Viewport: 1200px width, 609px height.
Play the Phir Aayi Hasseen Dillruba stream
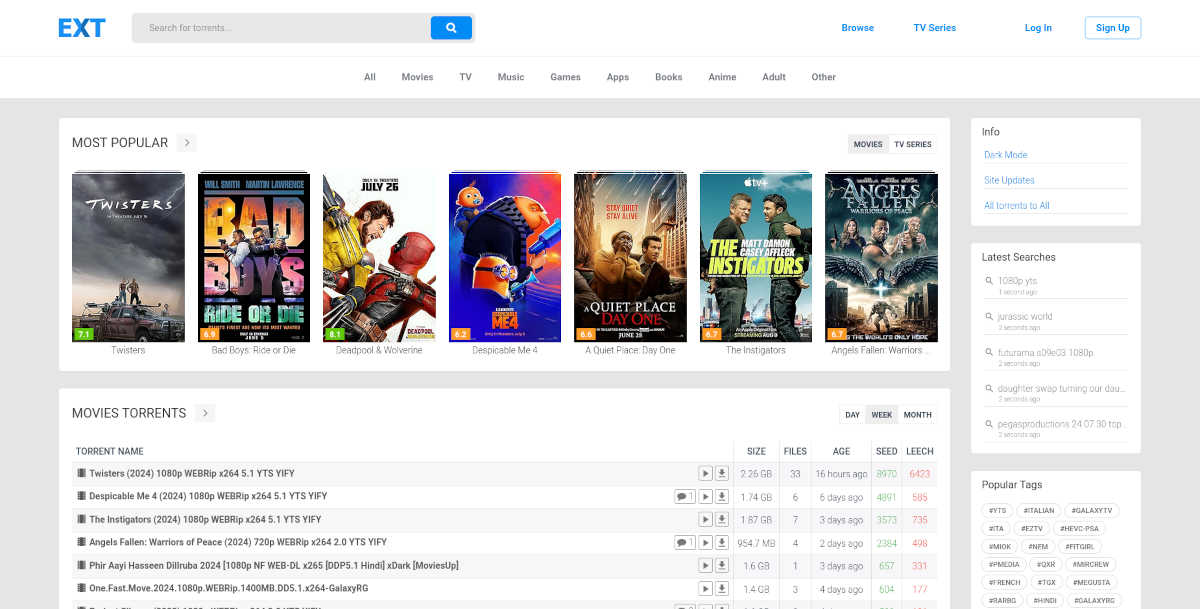coord(705,566)
